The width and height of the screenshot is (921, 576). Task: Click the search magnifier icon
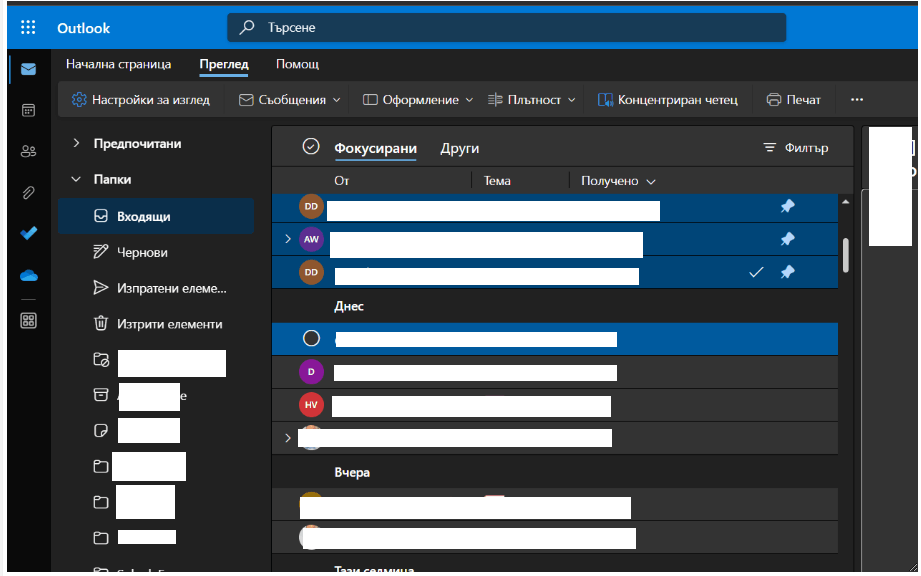(x=247, y=27)
